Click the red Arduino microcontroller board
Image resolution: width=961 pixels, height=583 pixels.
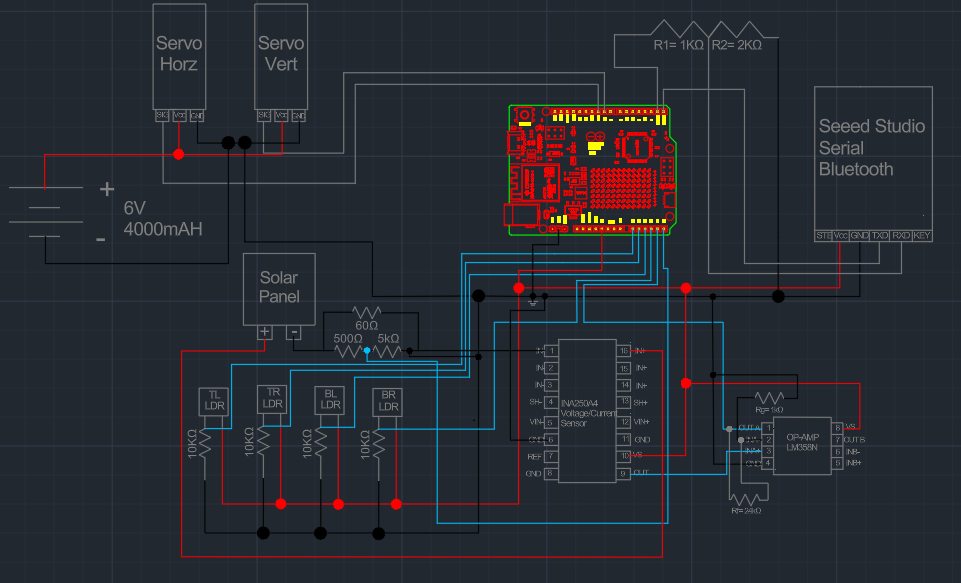pyautogui.click(x=588, y=168)
